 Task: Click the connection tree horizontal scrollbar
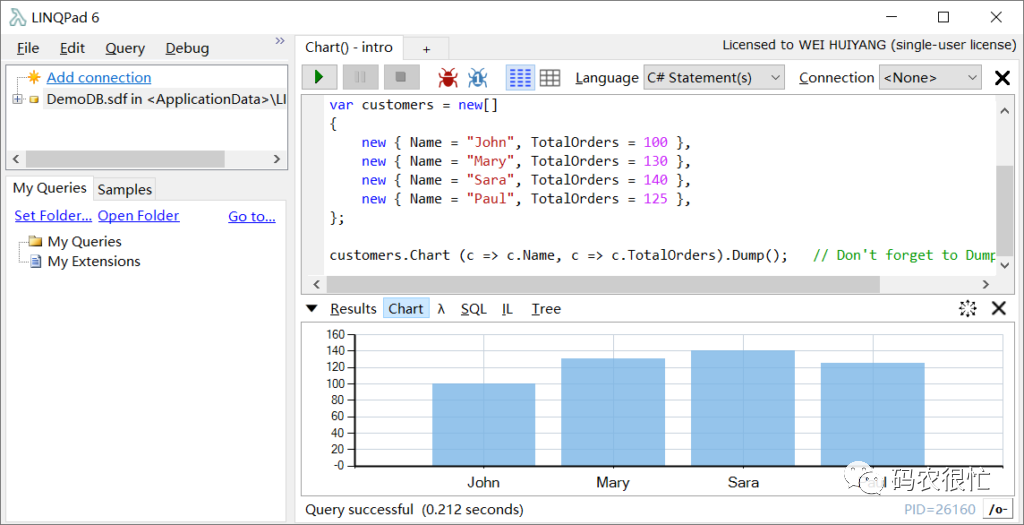[124, 159]
